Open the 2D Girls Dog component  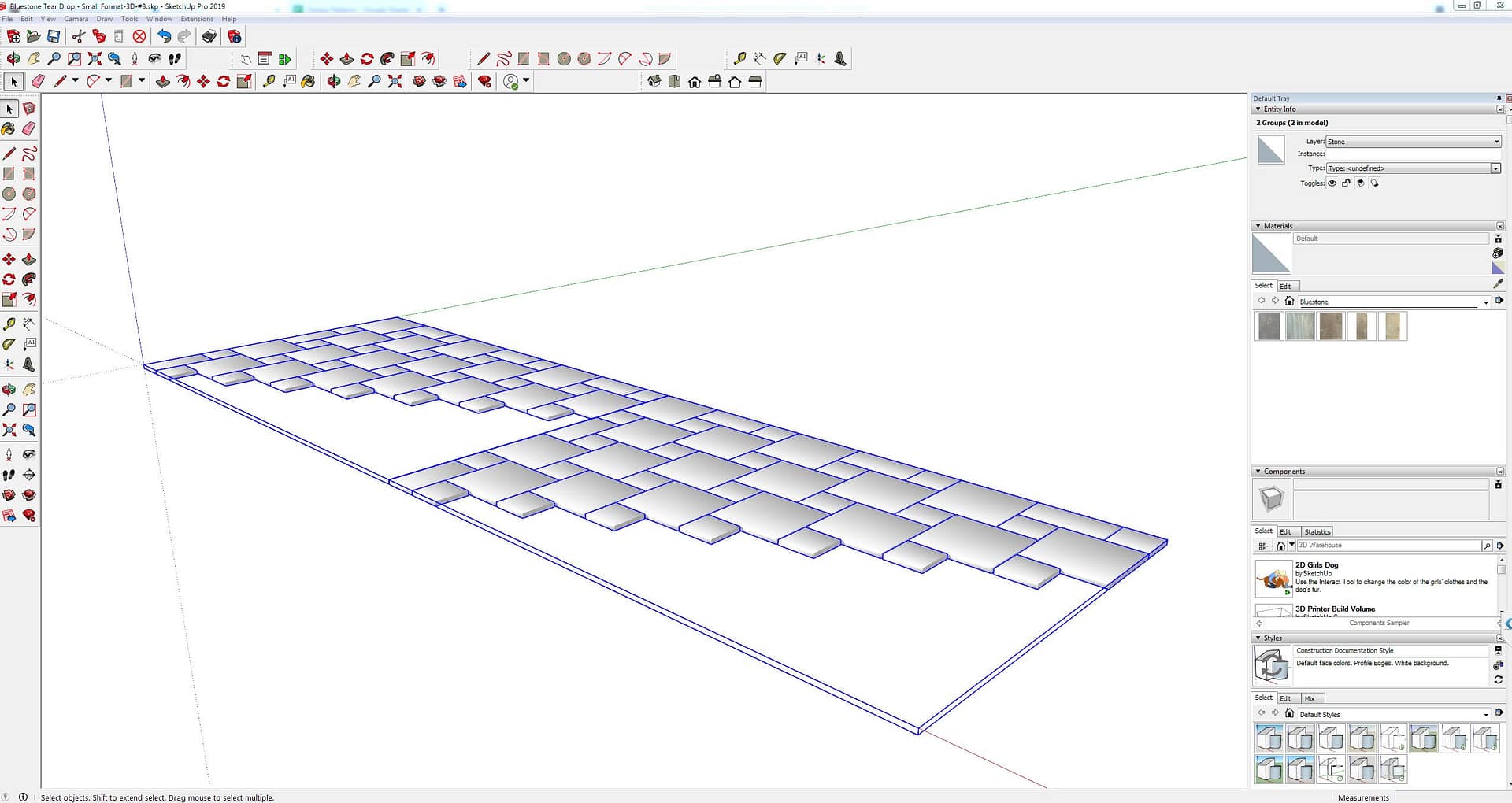tap(1273, 579)
